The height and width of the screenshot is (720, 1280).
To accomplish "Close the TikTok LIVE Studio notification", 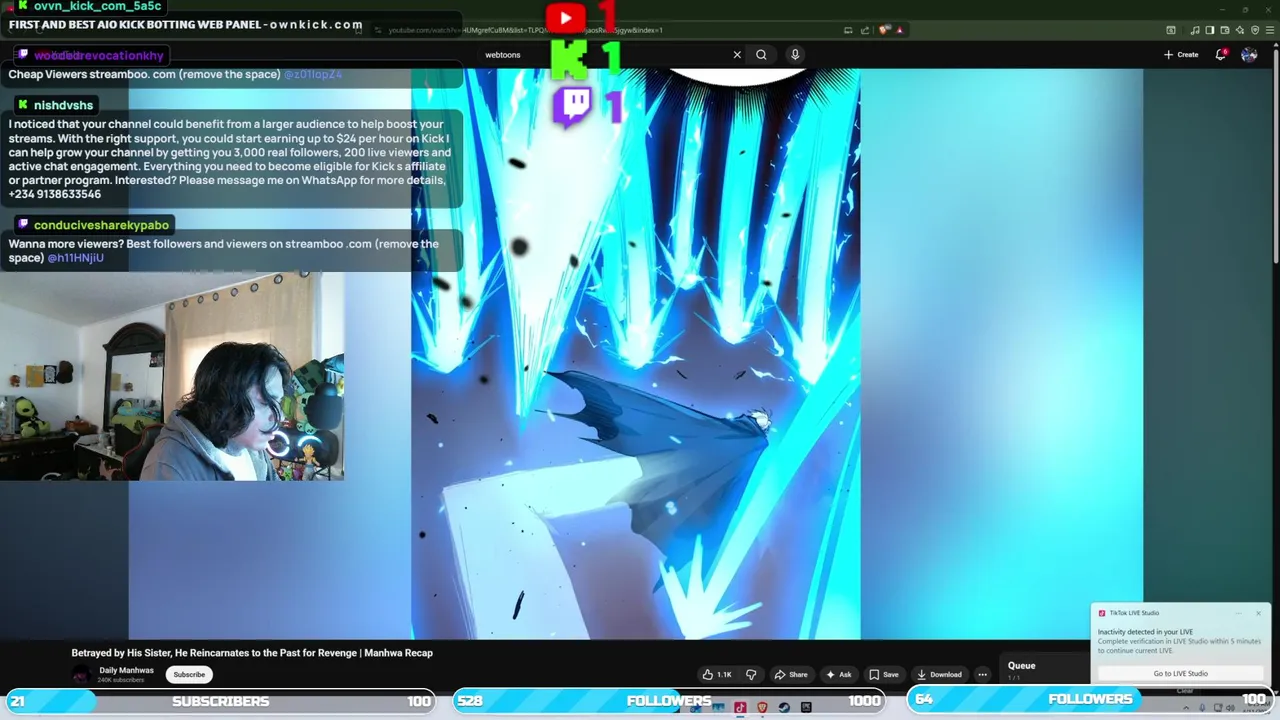I will (1258, 613).
